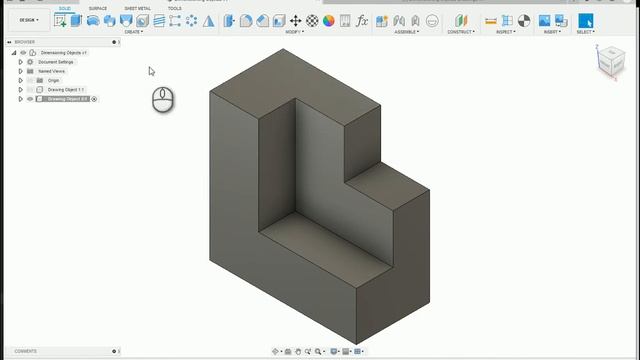Click the Orbit navigation tool
The image size is (640, 360).
(276, 351)
